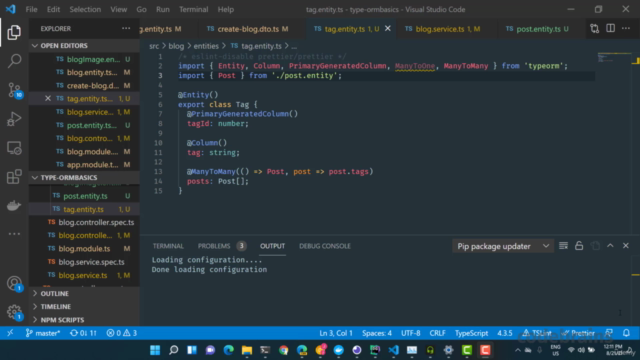The image size is (640, 360).
Task: Click the blog breadcrumb segment
Action: (x=176, y=46)
